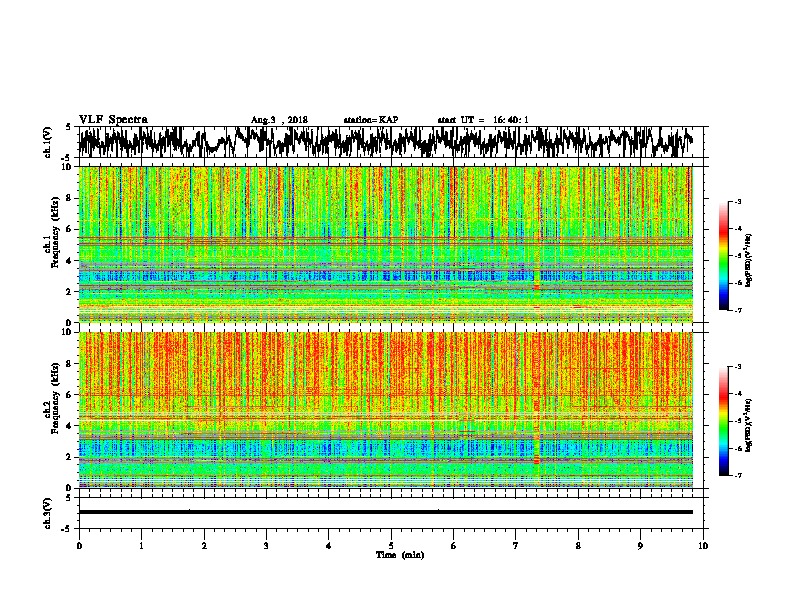Select the "start UT = 16:40:1" text
The image size is (792, 612).
483,120
